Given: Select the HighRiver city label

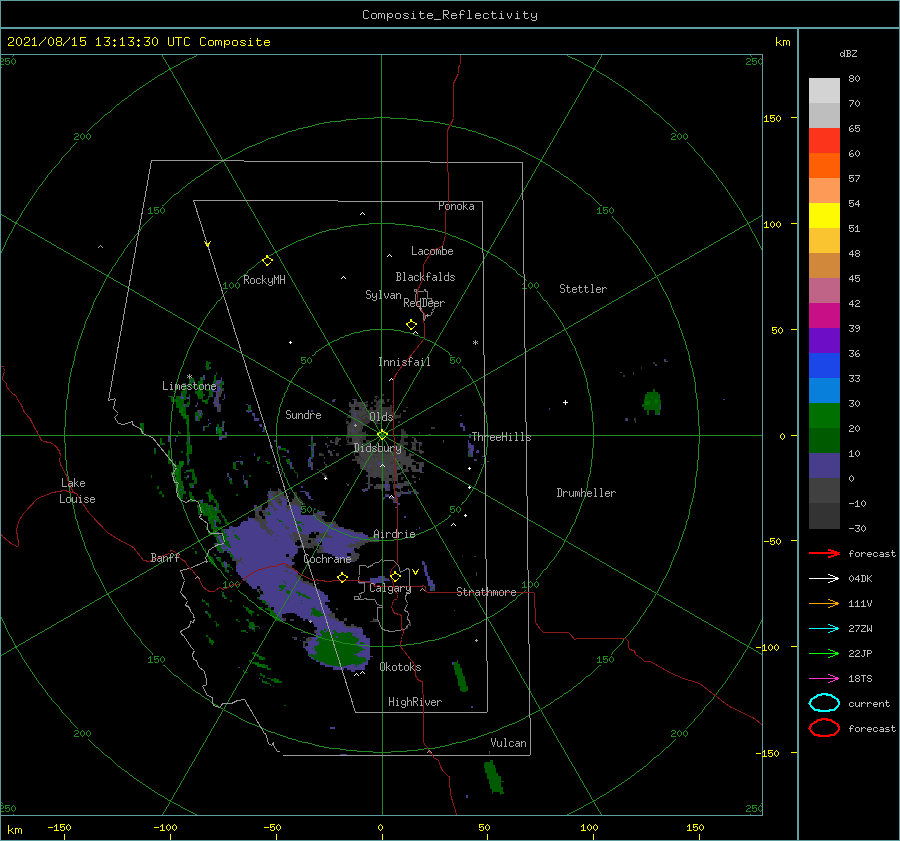Looking at the screenshot, I should (415, 702).
